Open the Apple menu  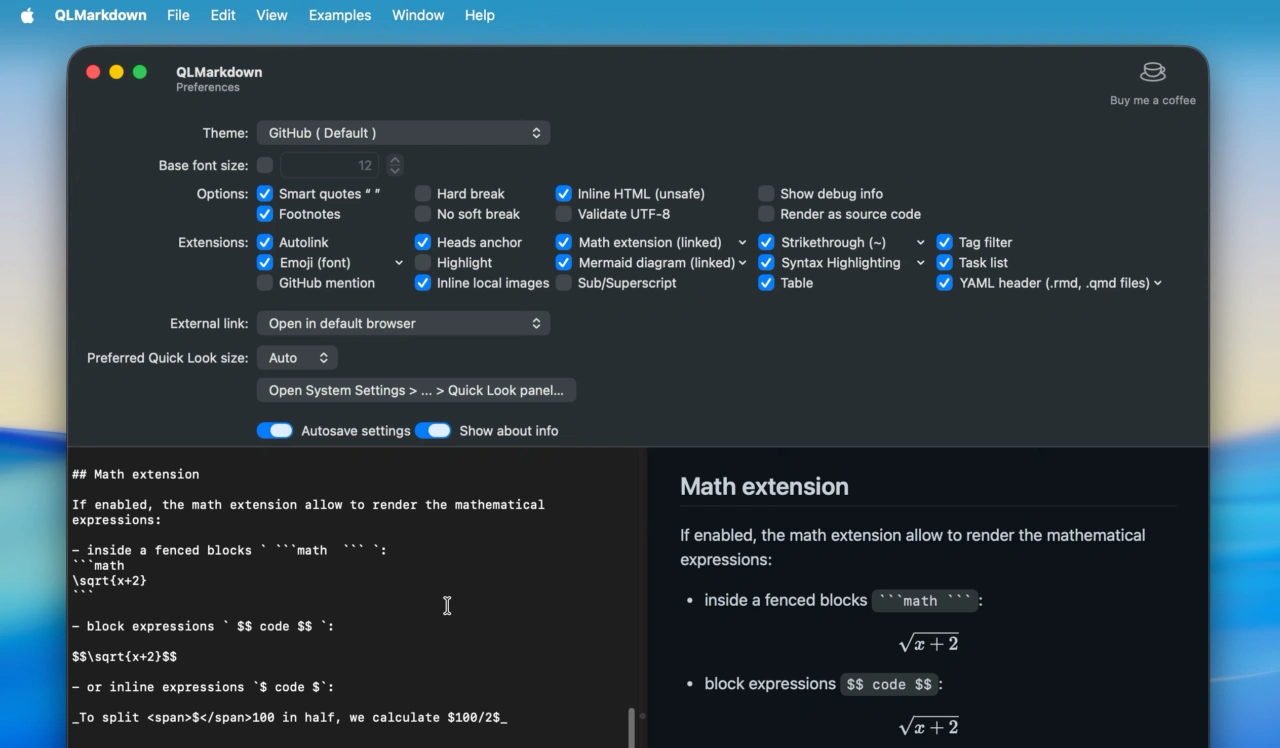click(x=26, y=15)
